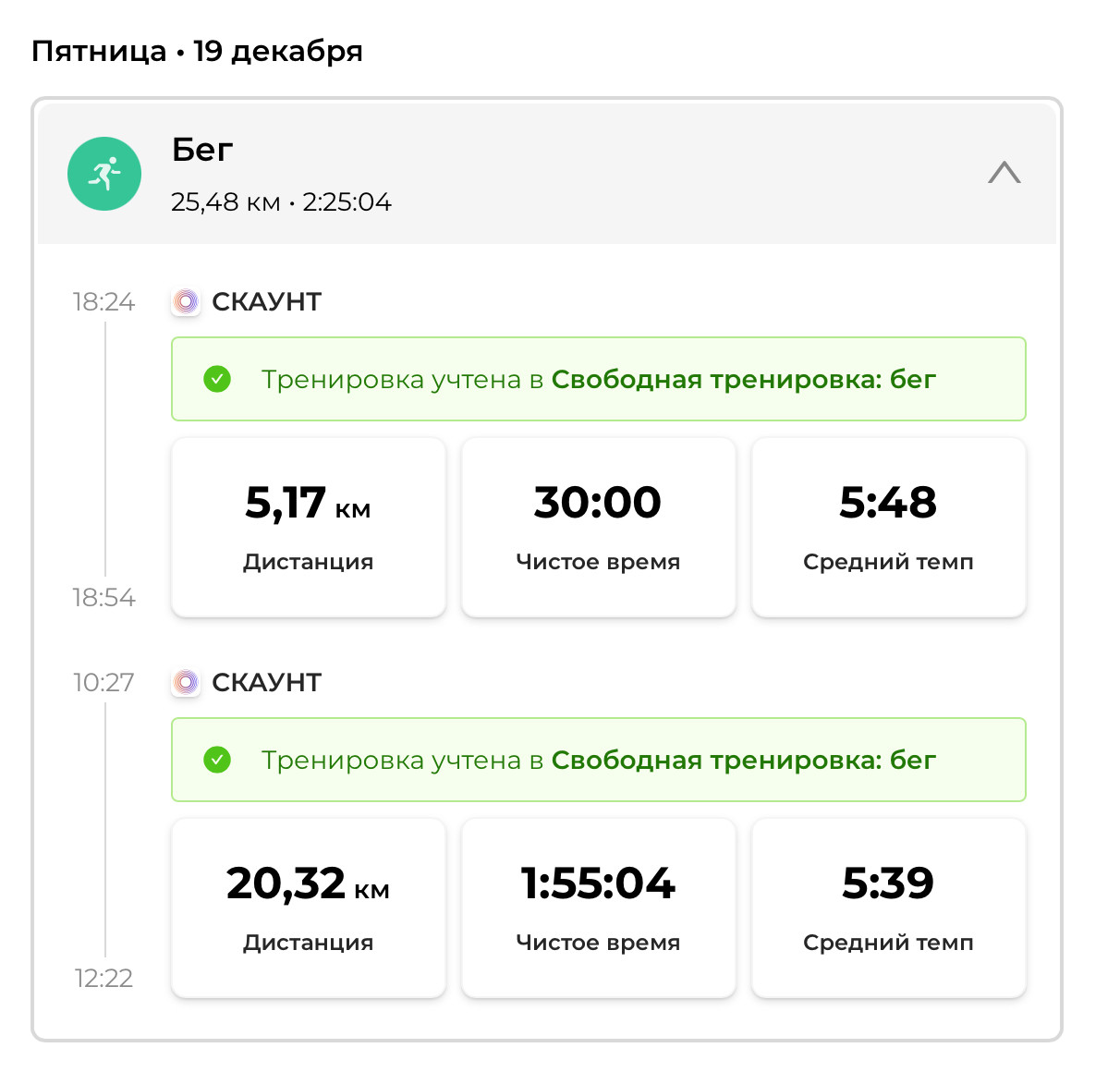Click the 18:54 end time marker

pyautogui.click(x=103, y=598)
